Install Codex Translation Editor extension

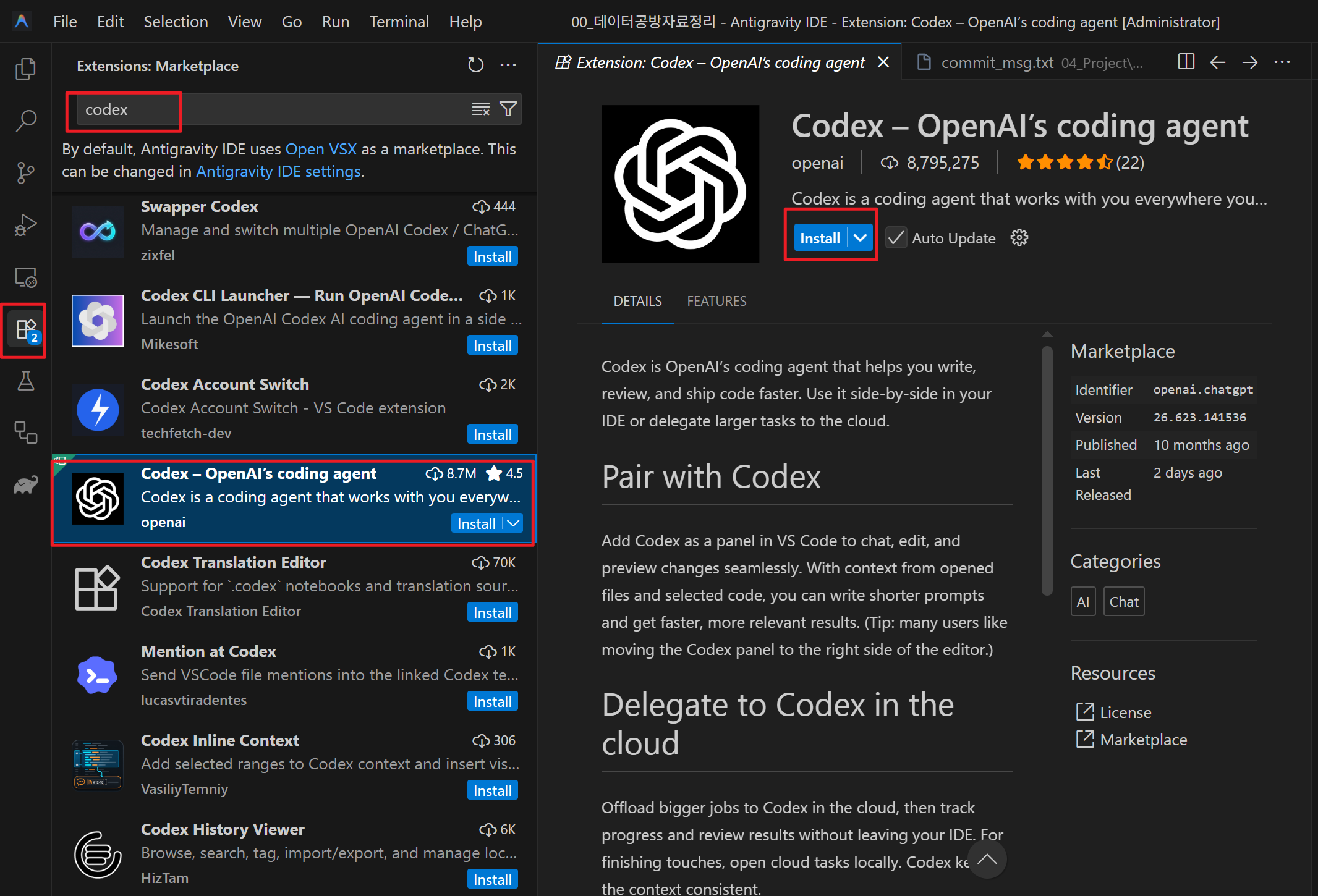492,612
